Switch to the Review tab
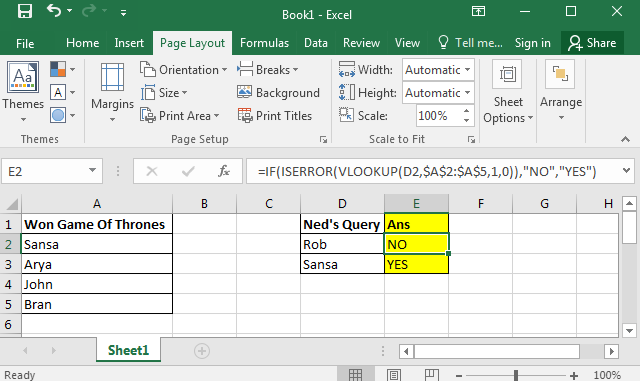 click(x=361, y=43)
